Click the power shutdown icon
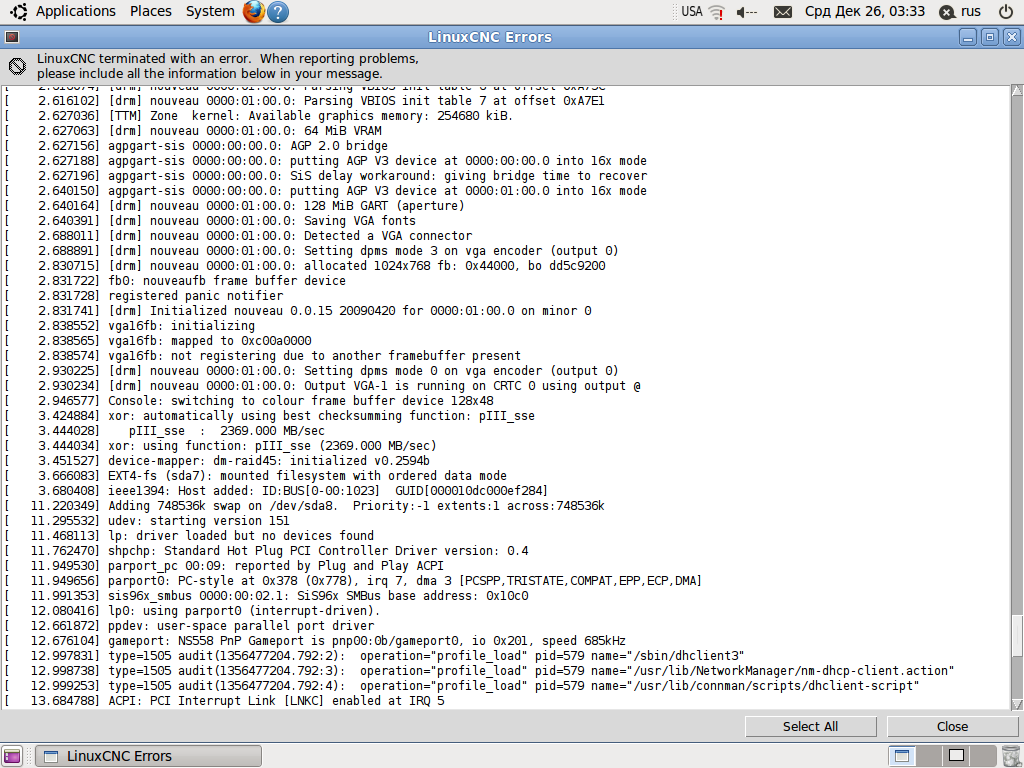1024x768 pixels. (1006, 11)
